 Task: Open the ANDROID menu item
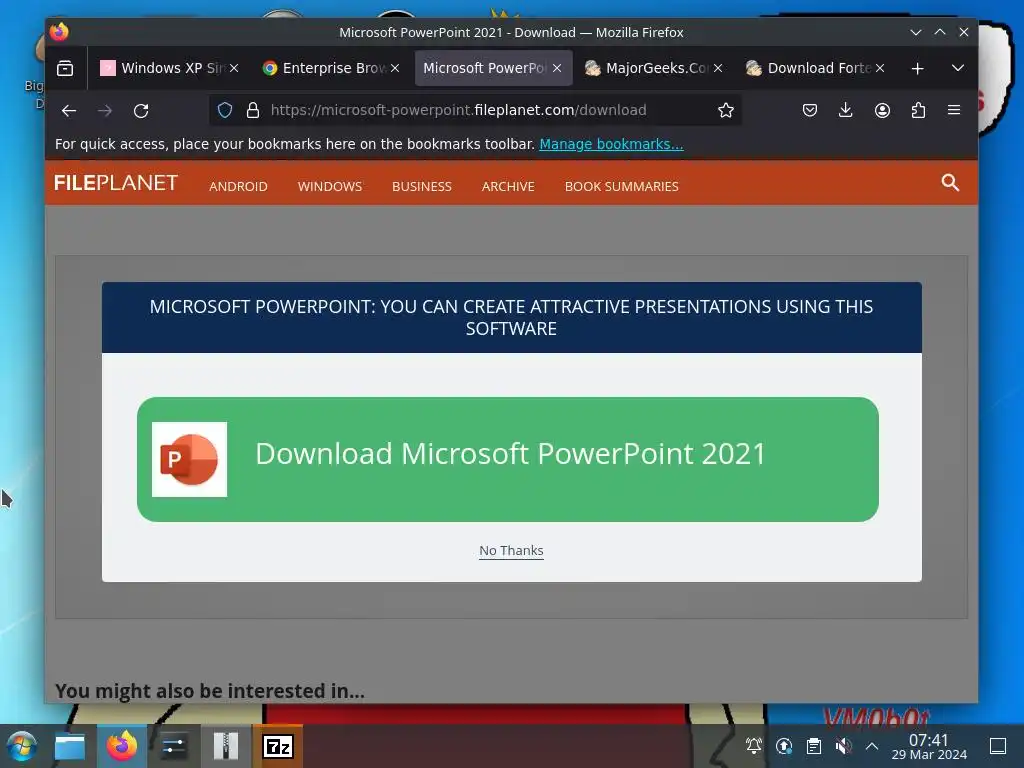coord(238,187)
